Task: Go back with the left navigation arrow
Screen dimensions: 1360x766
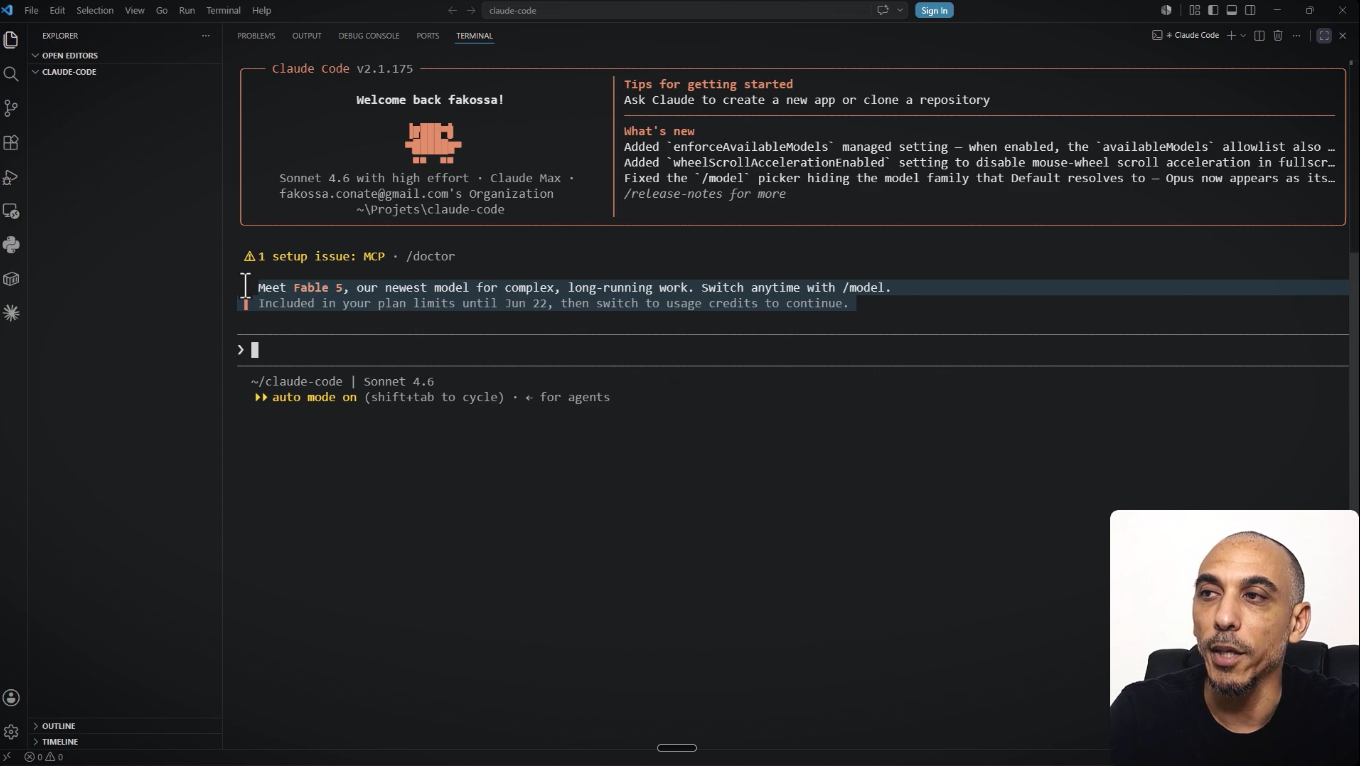Action: (452, 10)
